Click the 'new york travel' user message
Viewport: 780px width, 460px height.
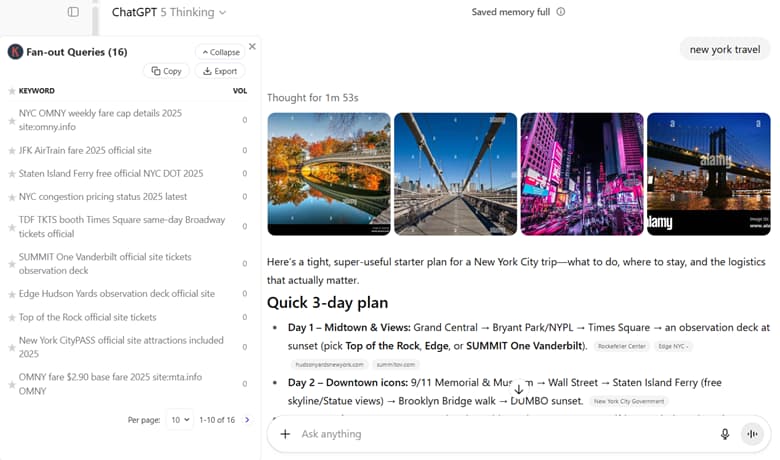tap(725, 49)
